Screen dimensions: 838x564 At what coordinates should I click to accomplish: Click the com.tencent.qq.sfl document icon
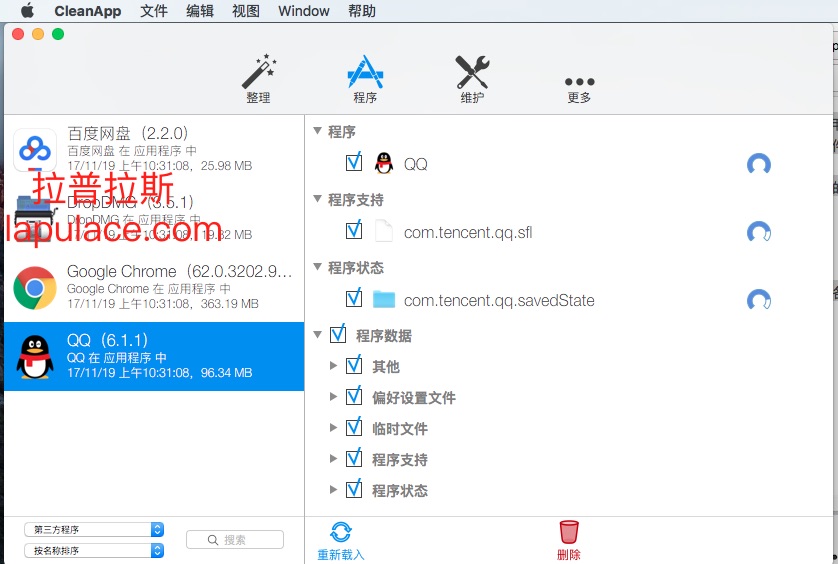point(383,231)
